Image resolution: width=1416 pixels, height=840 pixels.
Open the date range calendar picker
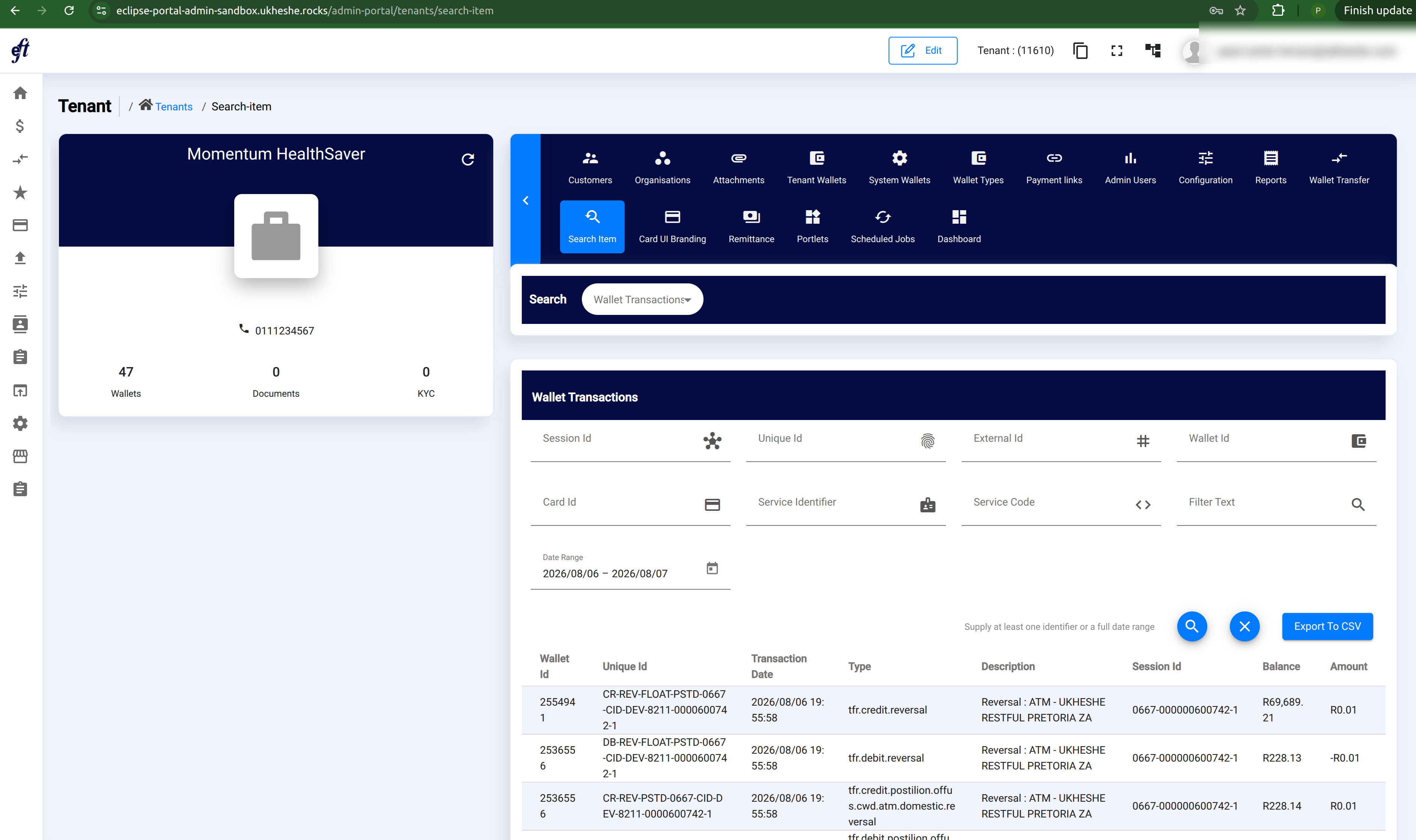(712, 568)
